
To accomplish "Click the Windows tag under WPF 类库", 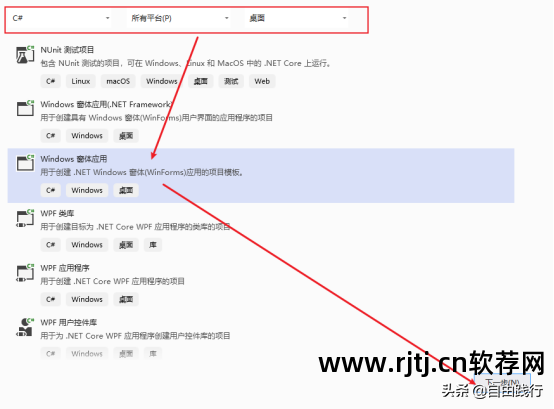I will point(87,245).
